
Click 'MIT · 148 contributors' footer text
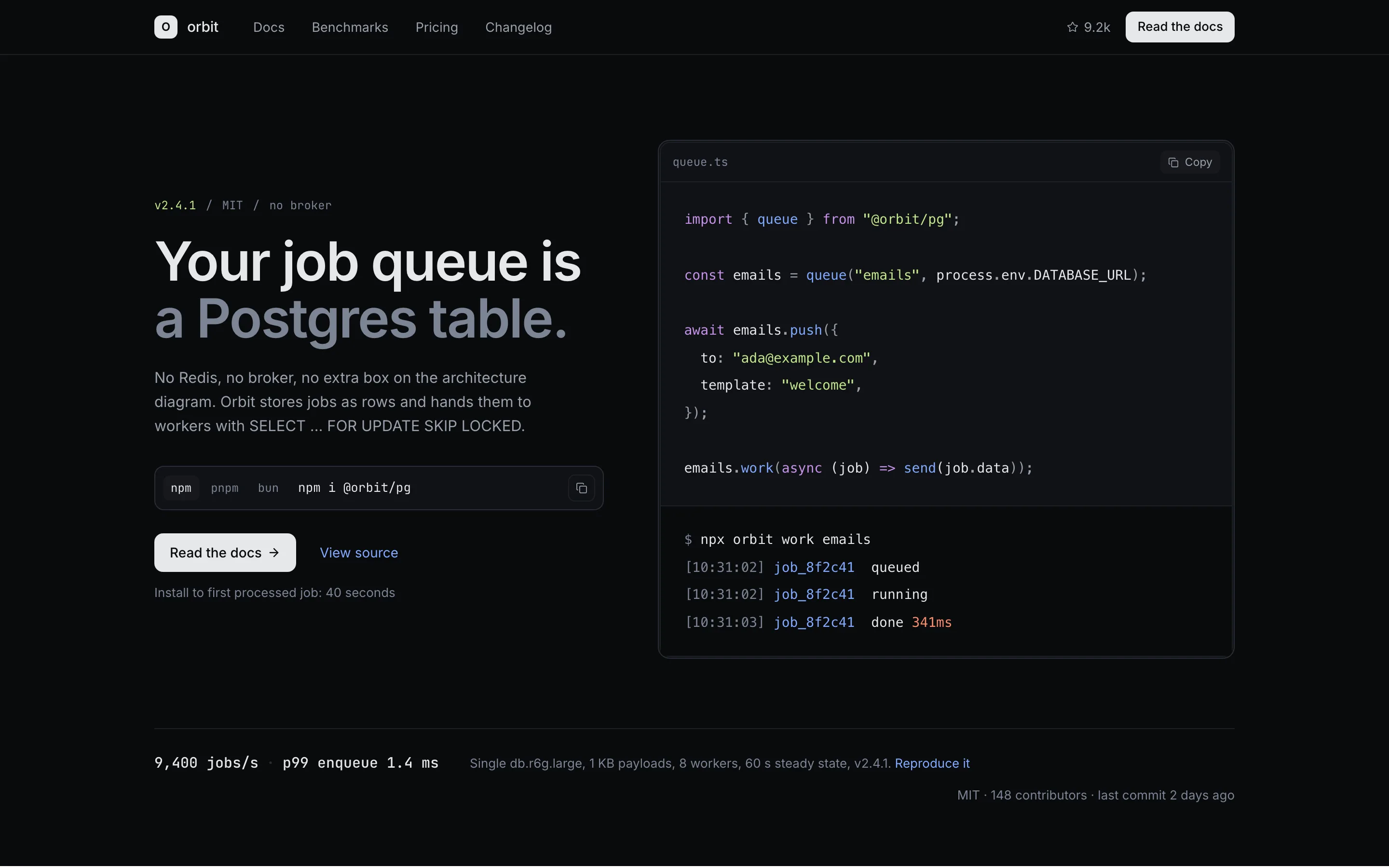[x=1021, y=795]
